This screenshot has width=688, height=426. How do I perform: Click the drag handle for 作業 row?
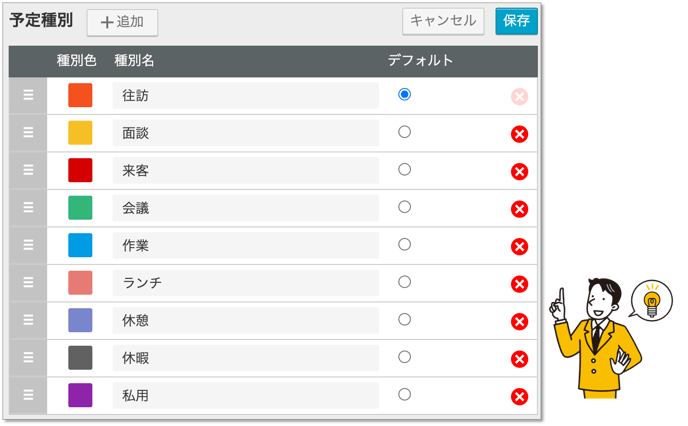28,245
